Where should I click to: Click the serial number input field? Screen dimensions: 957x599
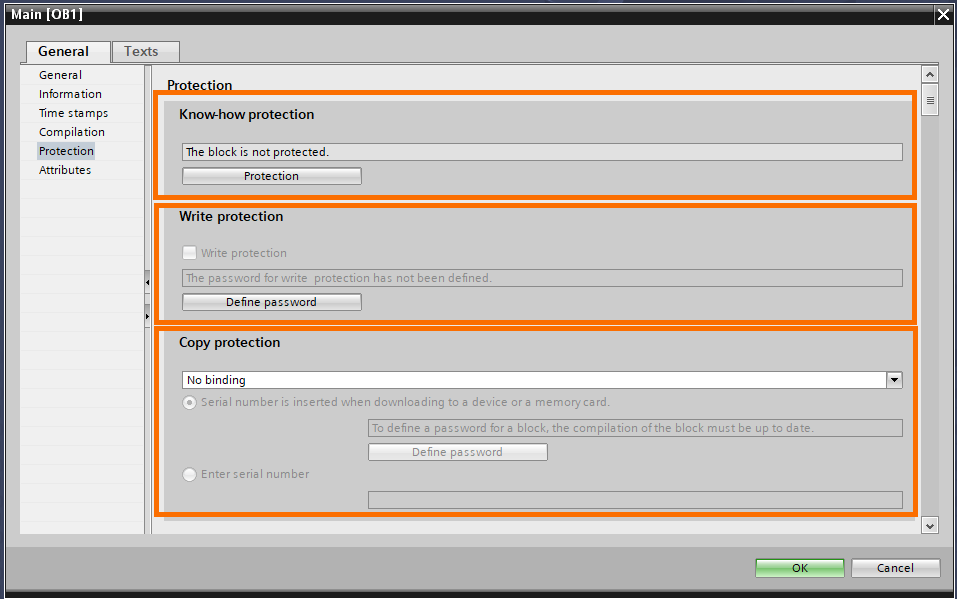633,499
